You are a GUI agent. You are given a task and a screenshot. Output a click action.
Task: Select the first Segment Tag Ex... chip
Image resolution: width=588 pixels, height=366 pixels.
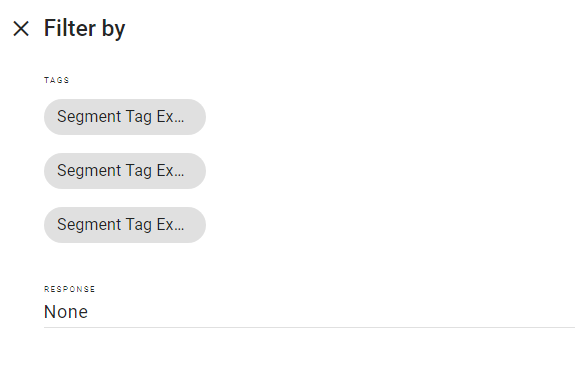(125, 117)
